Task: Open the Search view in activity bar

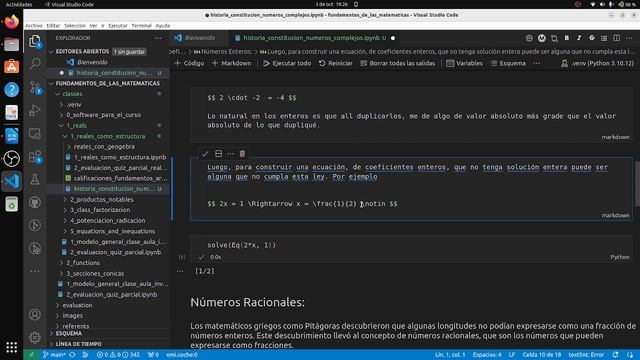Action: tap(35, 63)
